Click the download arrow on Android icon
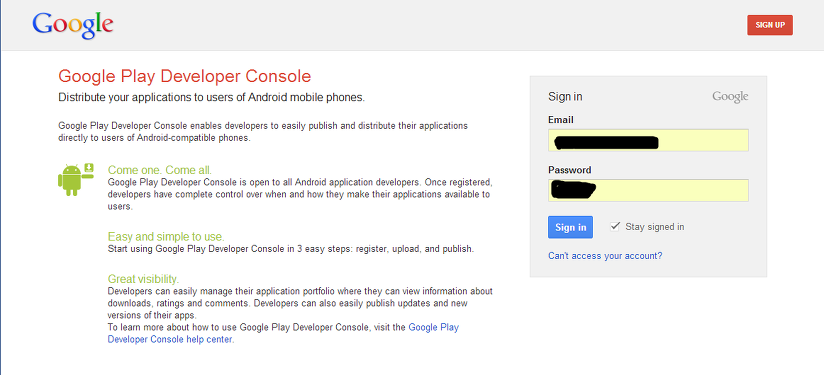Screen dimensions: 824x375 tap(89, 168)
